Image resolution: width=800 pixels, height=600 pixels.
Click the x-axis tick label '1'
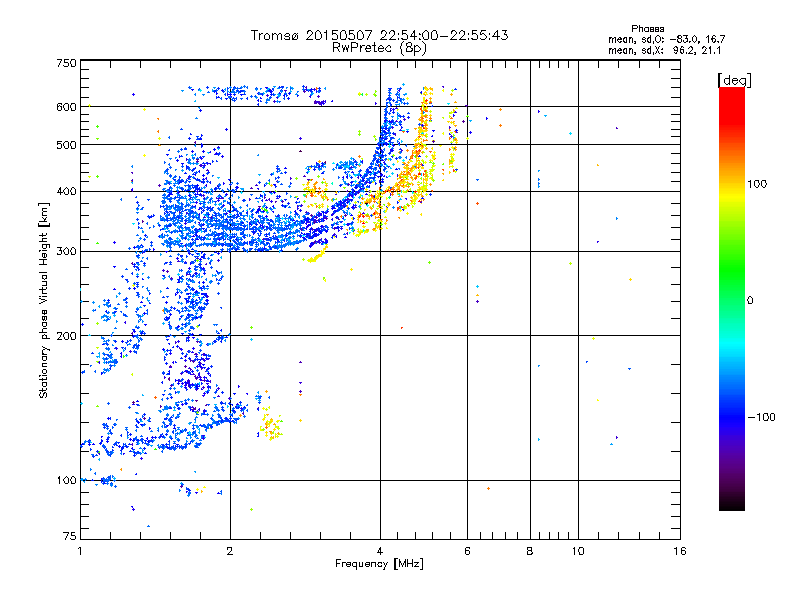coord(80,551)
